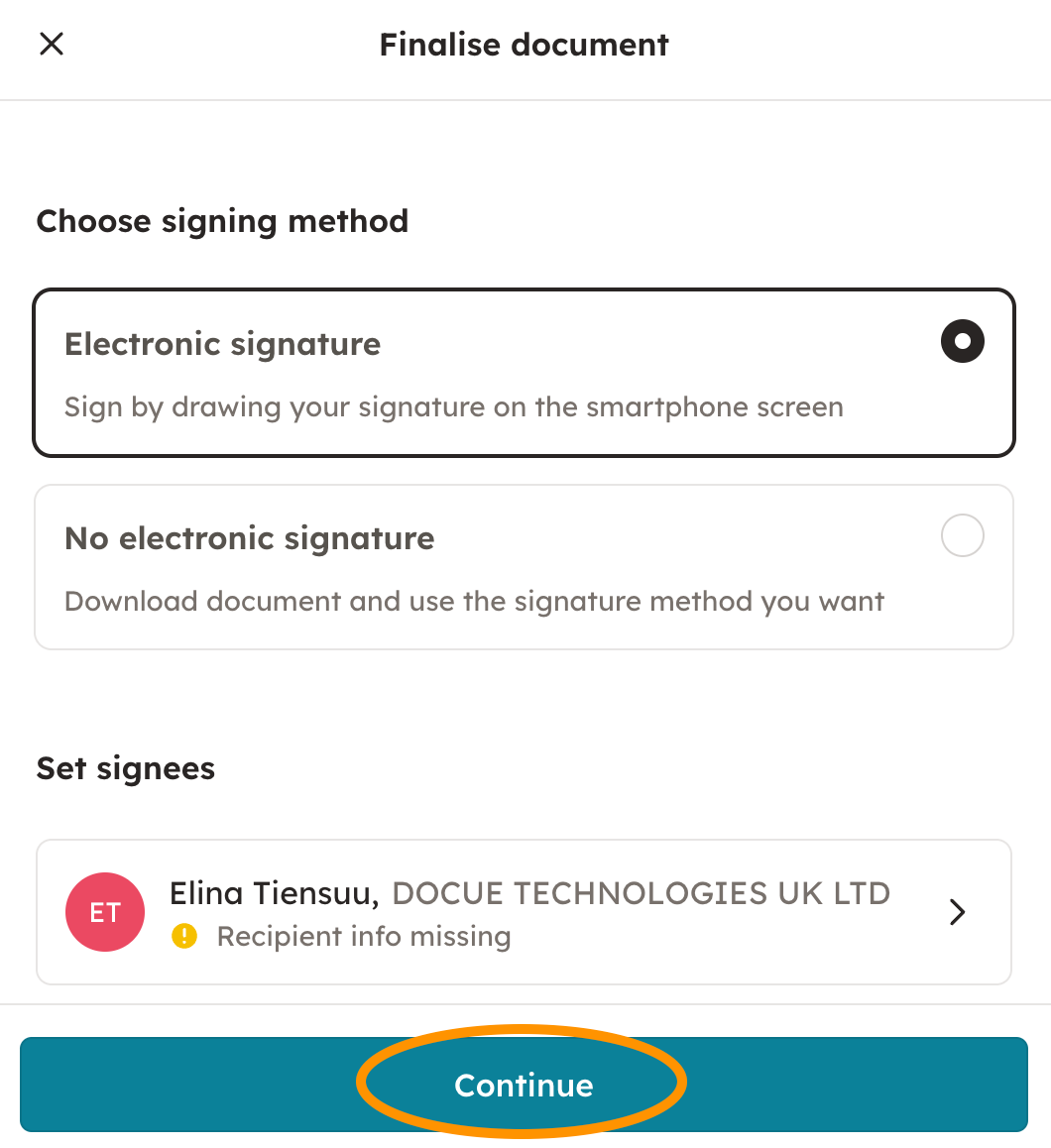Click the 'Electronic signature' bold option label

(x=222, y=344)
